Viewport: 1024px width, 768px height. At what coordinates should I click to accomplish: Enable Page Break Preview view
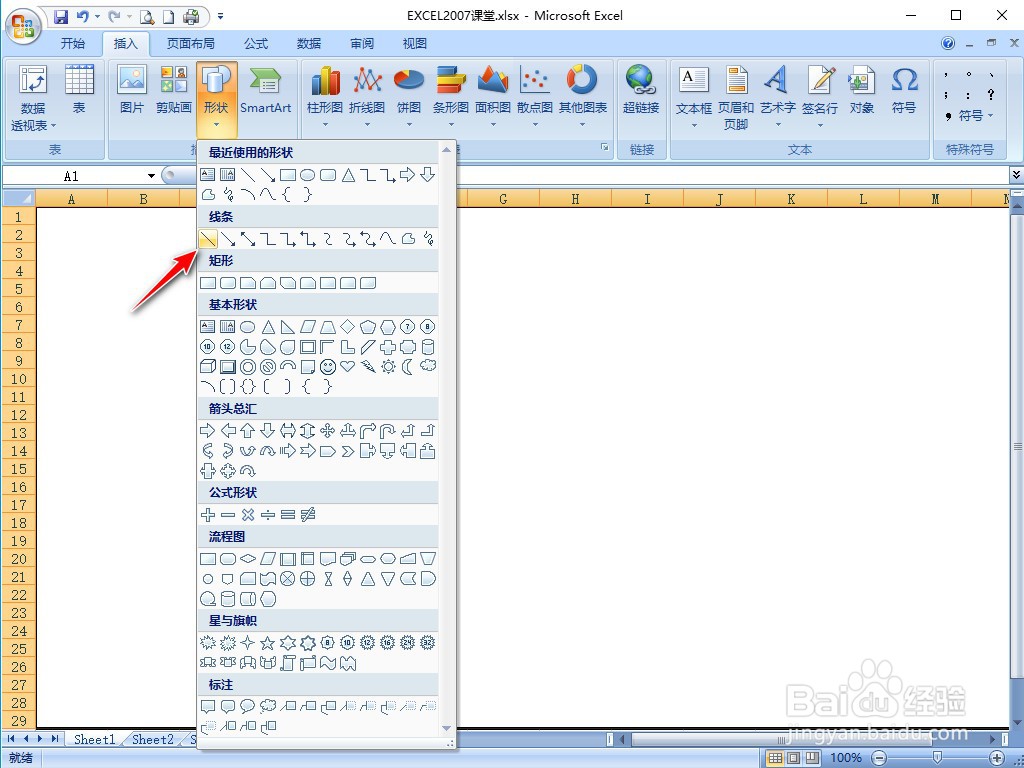812,758
